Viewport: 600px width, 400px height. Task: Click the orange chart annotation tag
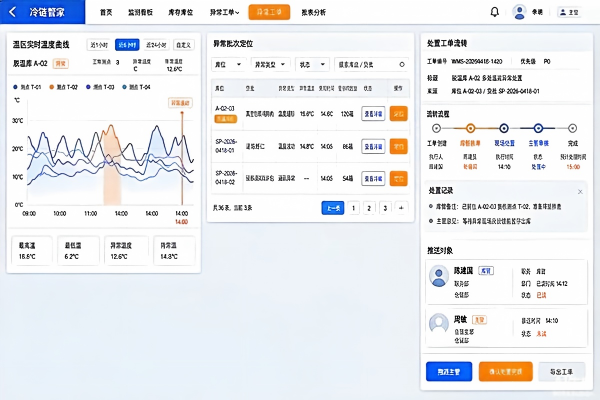[x=180, y=103]
